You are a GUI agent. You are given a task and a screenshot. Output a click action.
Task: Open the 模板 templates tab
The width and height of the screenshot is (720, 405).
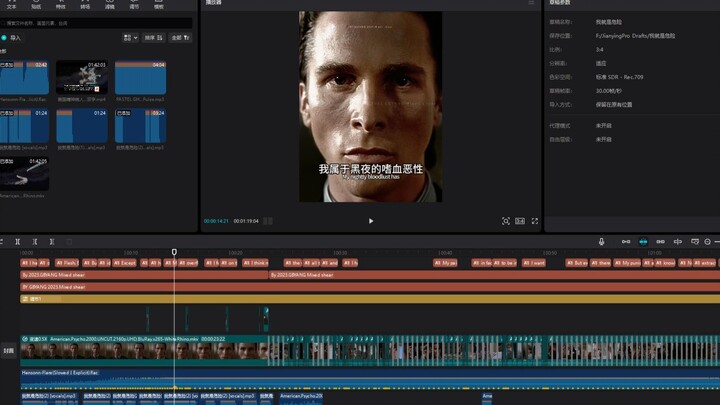pyautogui.click(x=159, y=5)
